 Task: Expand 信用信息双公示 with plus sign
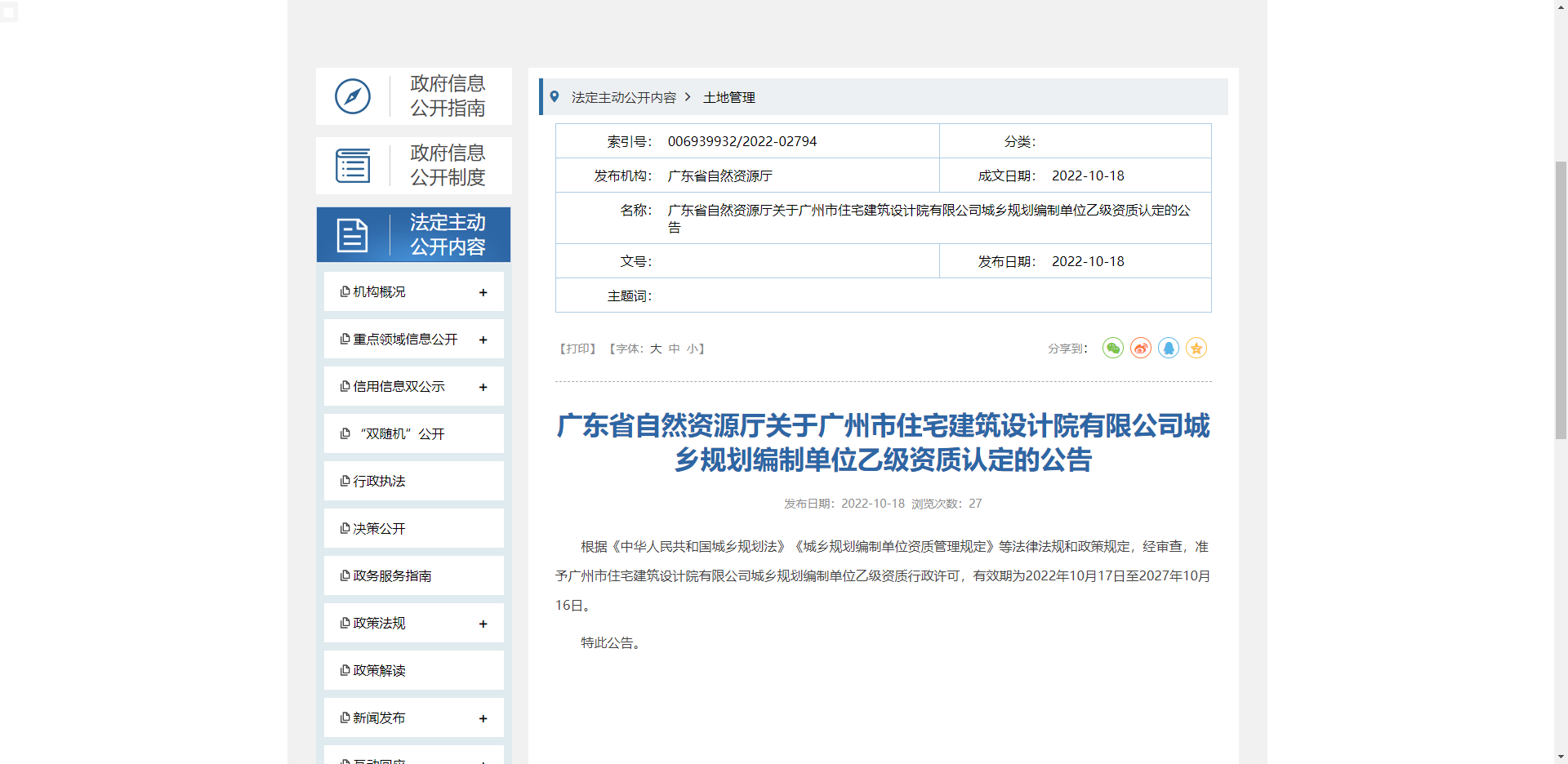pos(483,387)
